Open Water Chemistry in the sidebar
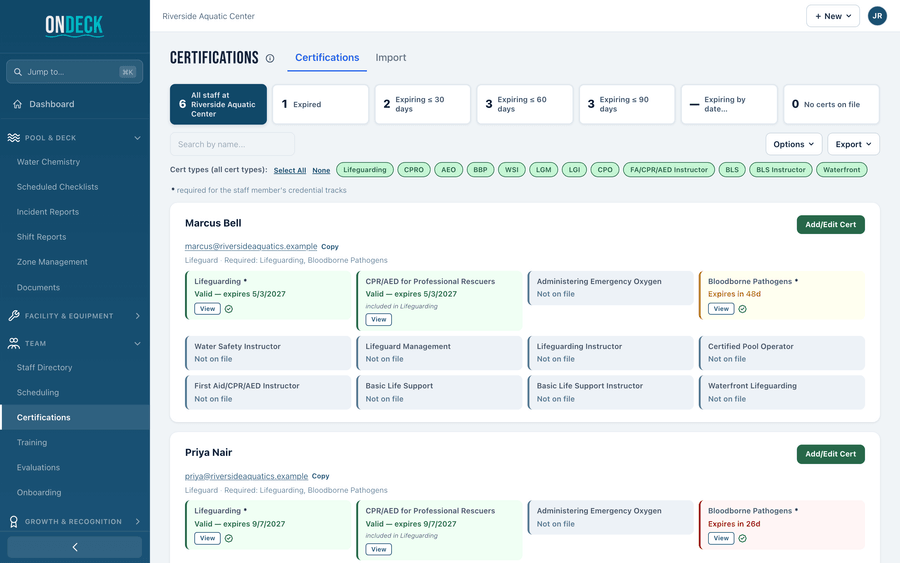The image size is (900, 563). pyautogui.click(x=48, y=162)
